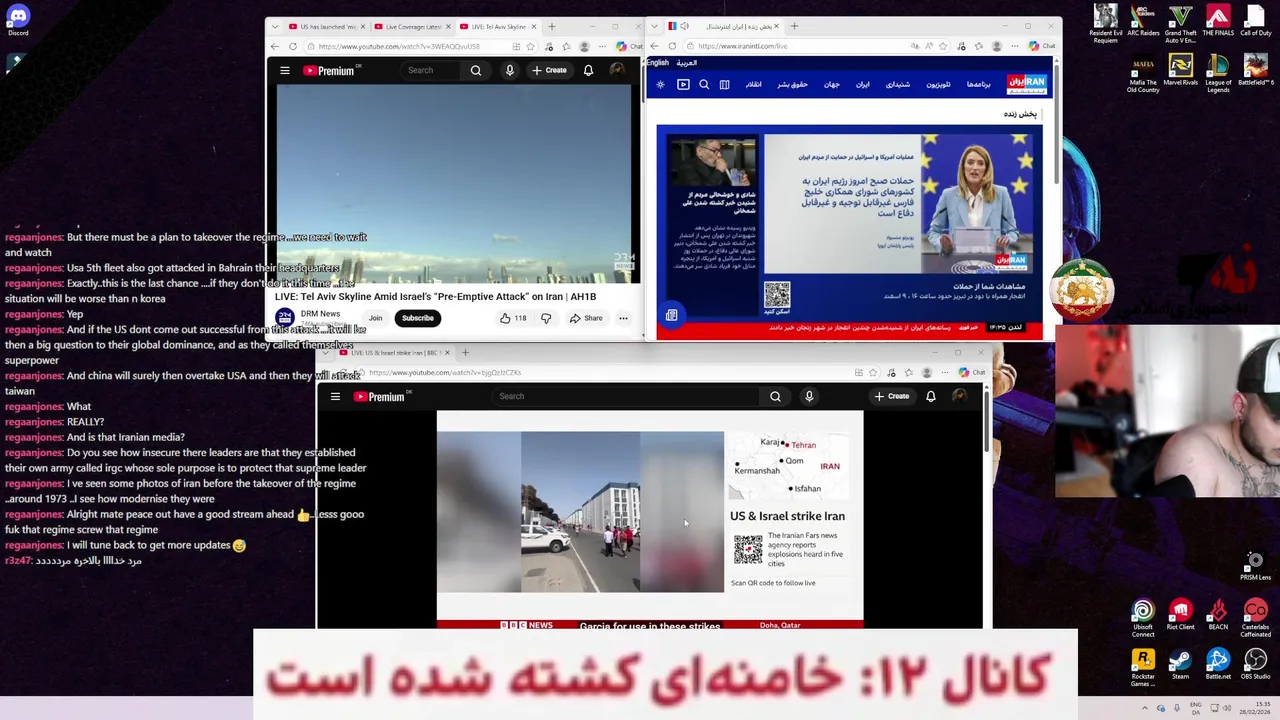Switch Iran International site to Arabic

pos(686,63)
